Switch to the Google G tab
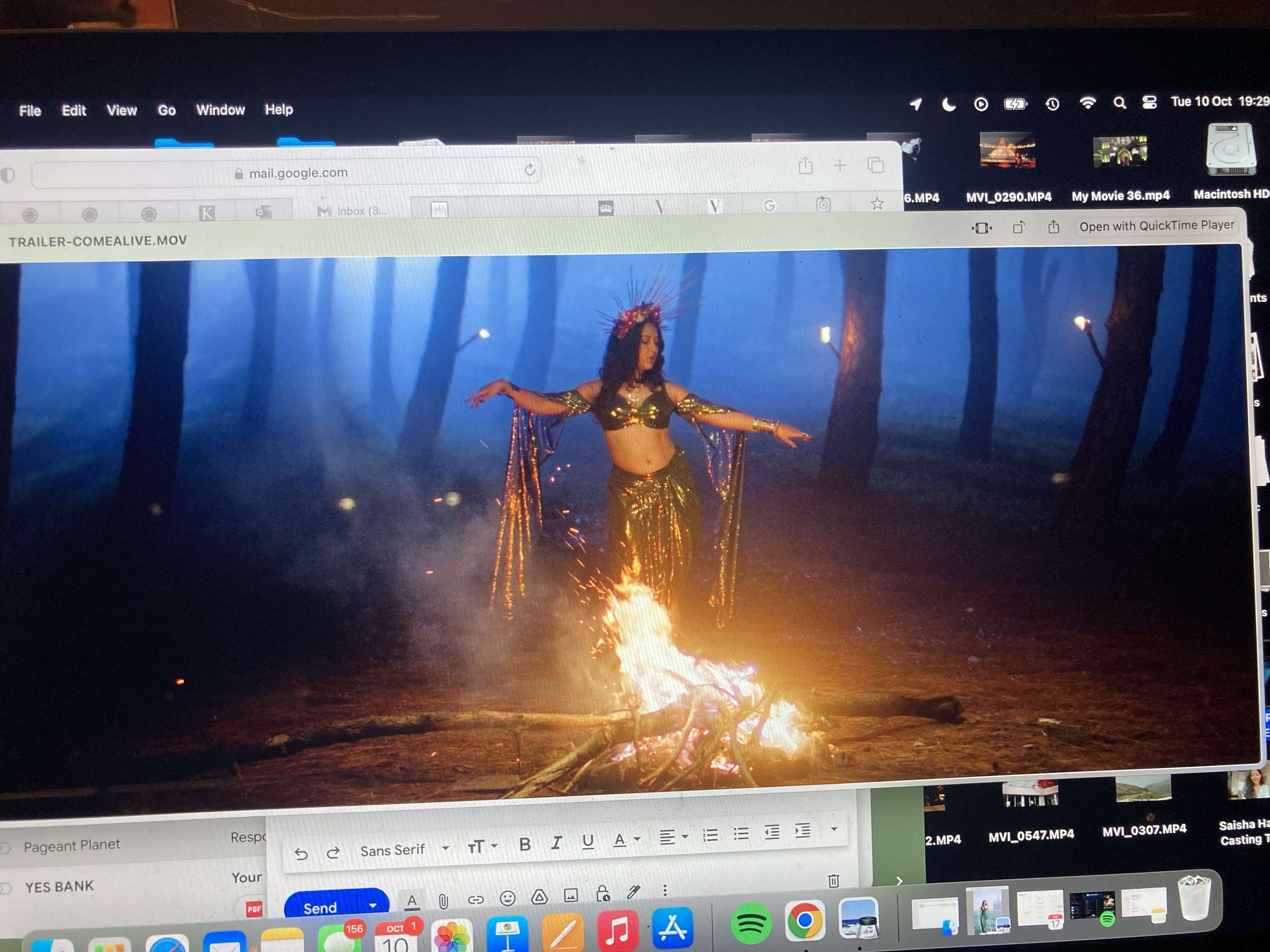This screenshot has width=1270, height=952. (769, 205)
